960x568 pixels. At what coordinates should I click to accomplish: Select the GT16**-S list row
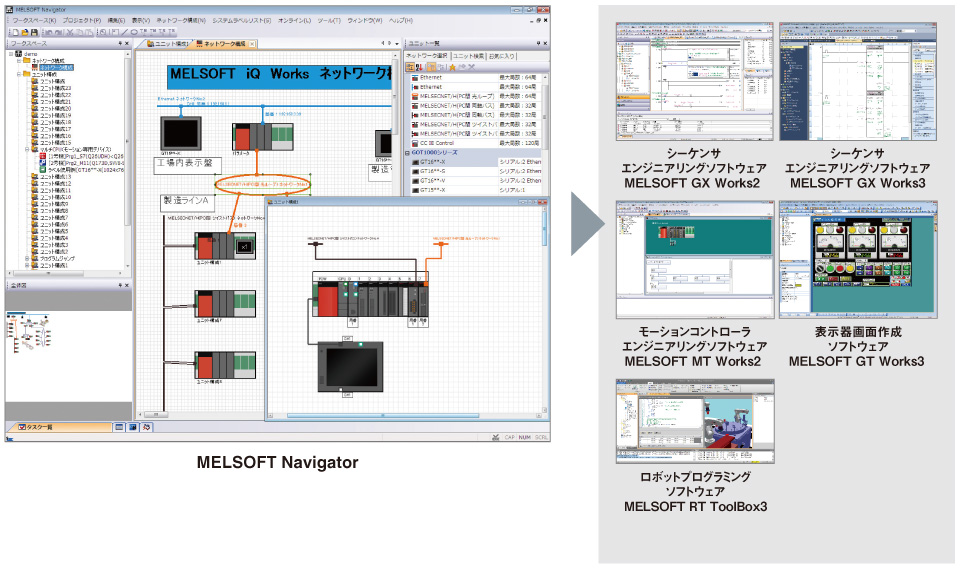tap(475, 171)
